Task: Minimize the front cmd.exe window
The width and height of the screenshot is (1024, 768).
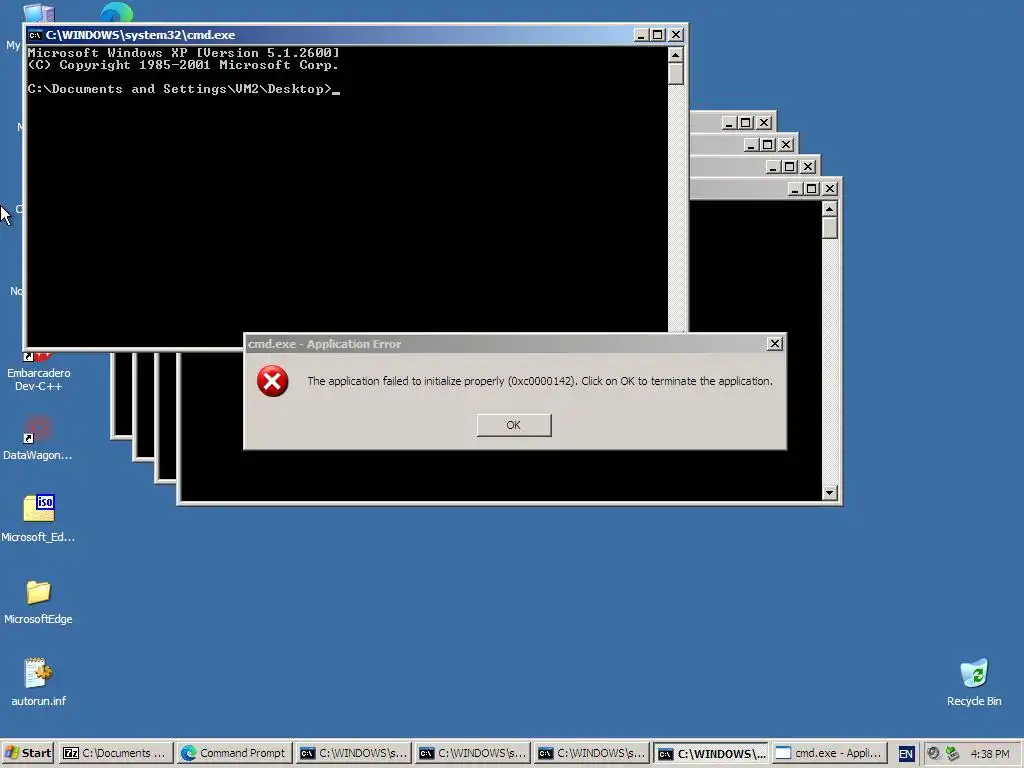Action: pyautogui.click(x=641, y=35)
